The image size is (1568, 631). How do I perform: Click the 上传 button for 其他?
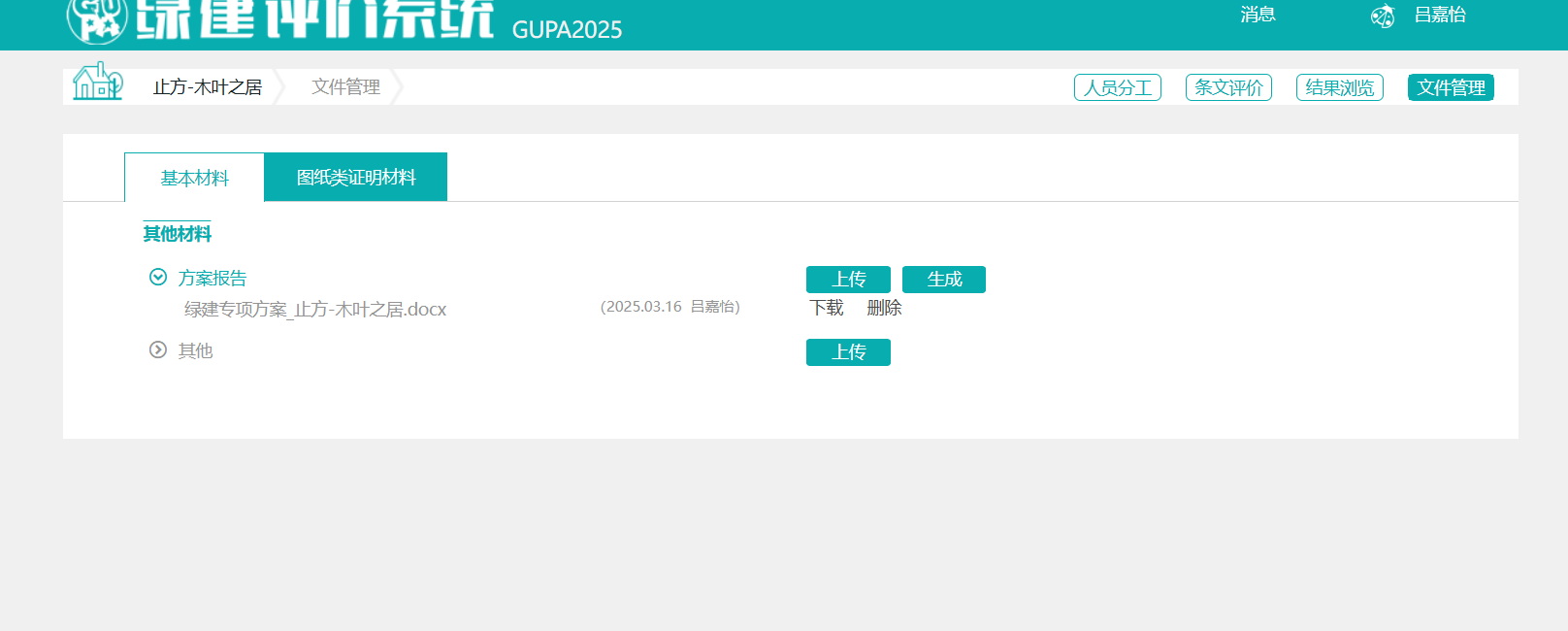[848, 352]
